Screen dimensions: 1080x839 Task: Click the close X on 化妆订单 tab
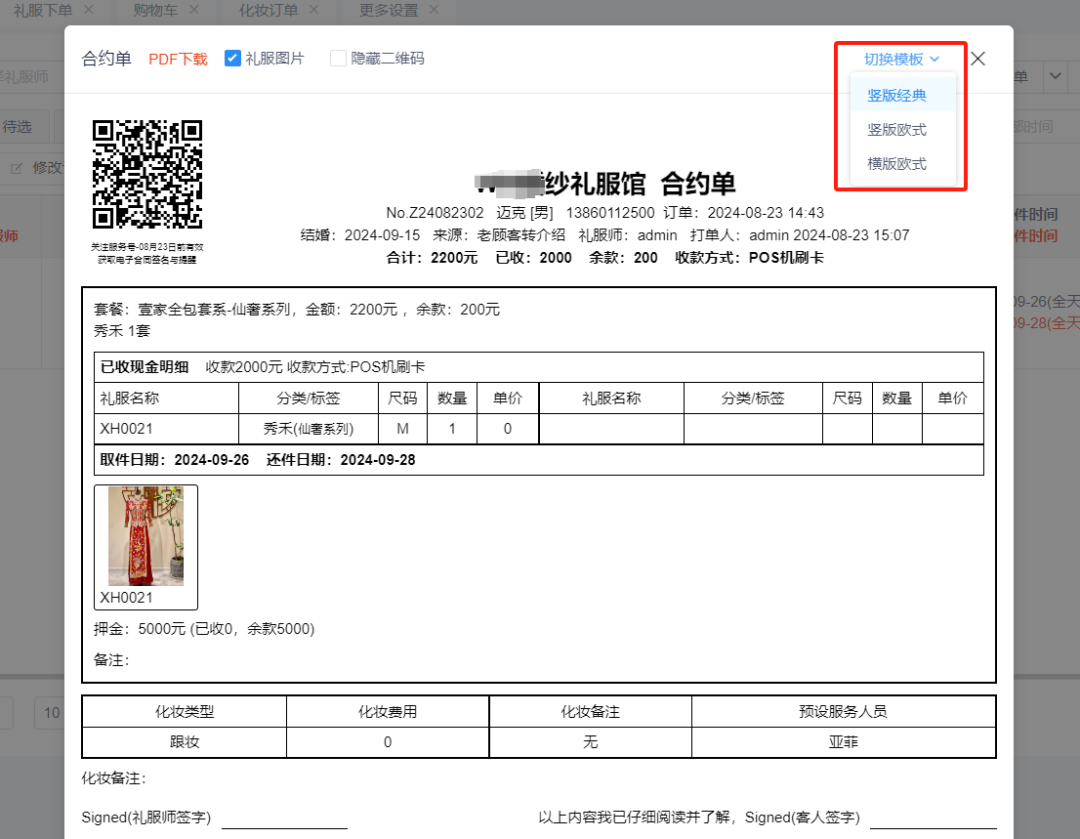[x=313, y=11]
